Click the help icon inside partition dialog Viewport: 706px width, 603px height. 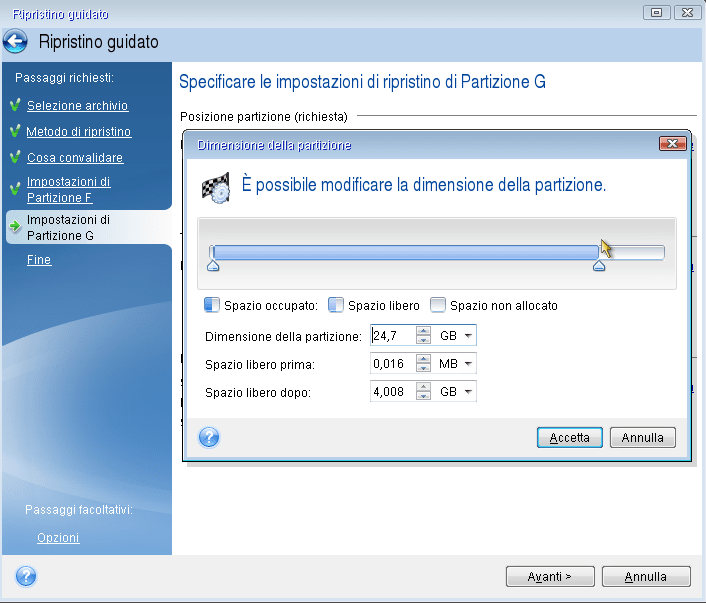tap(209, 437)
